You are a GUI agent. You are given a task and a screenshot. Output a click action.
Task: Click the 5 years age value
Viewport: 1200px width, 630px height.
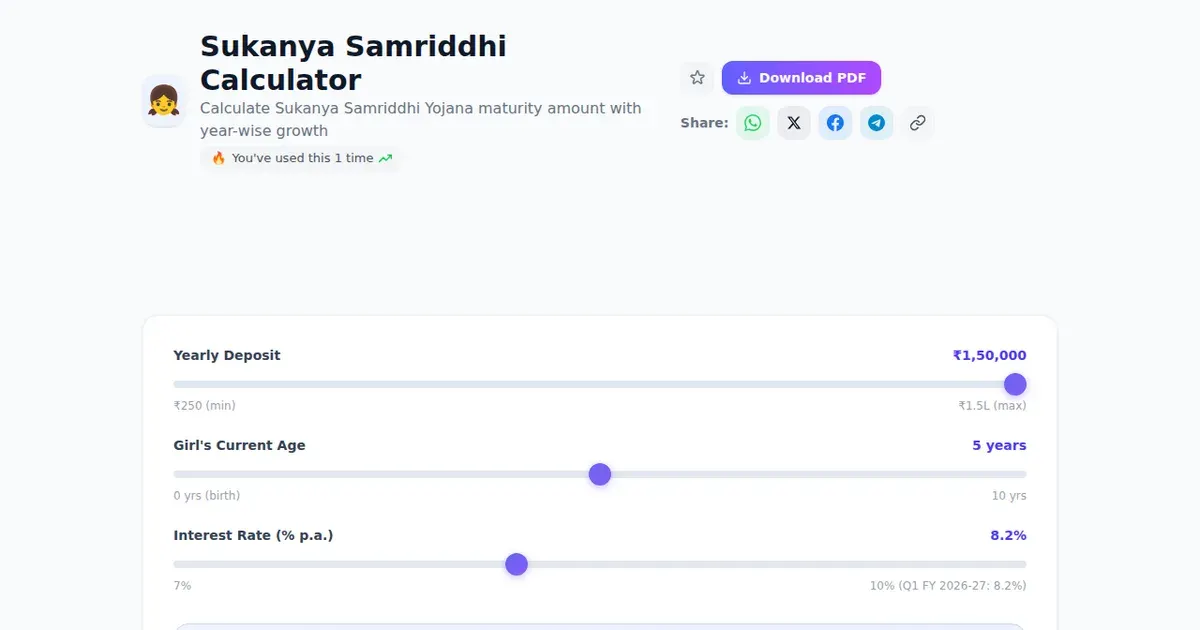(999, 445)
